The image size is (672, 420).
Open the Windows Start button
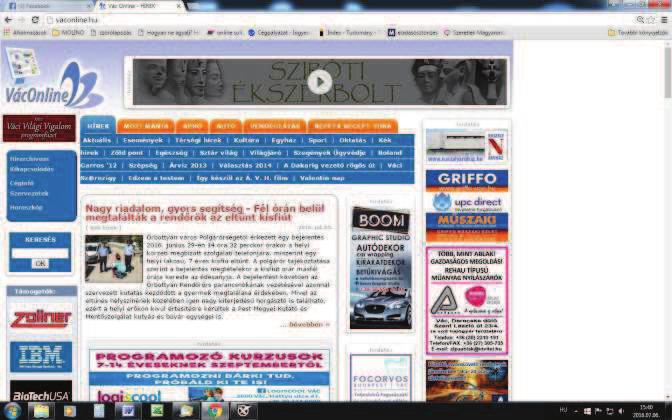(12, 411)
